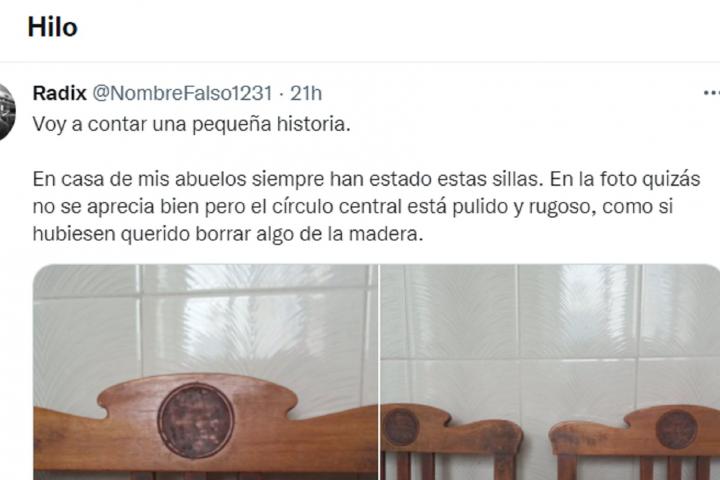Open the tweet's more options menu
This screenshot has width=720, height=480.
(x=712, y=93)
